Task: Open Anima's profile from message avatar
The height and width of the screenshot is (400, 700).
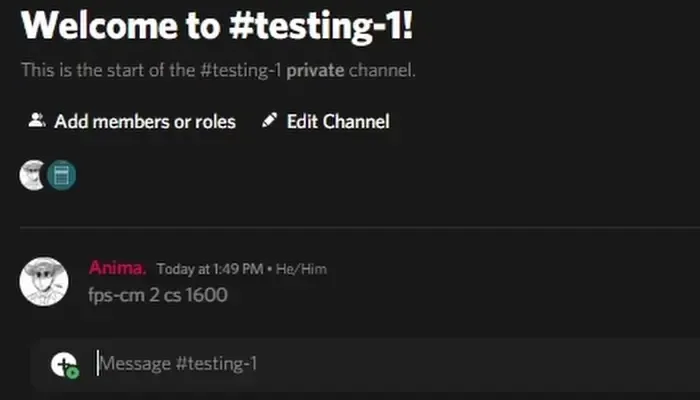Action: click(x=44, y=282)
